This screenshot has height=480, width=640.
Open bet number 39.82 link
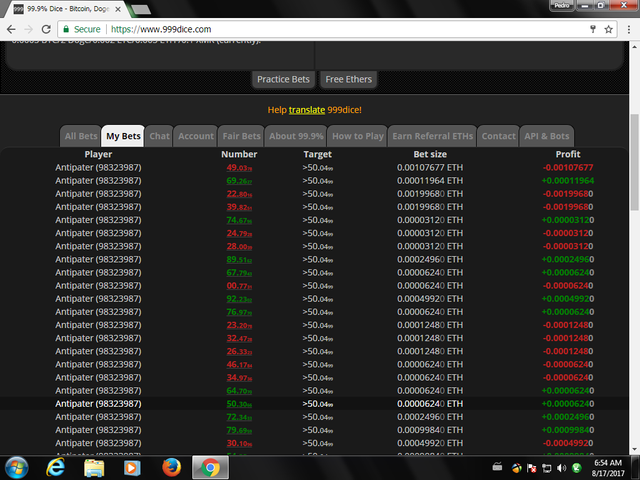click(x=239, y=207)
